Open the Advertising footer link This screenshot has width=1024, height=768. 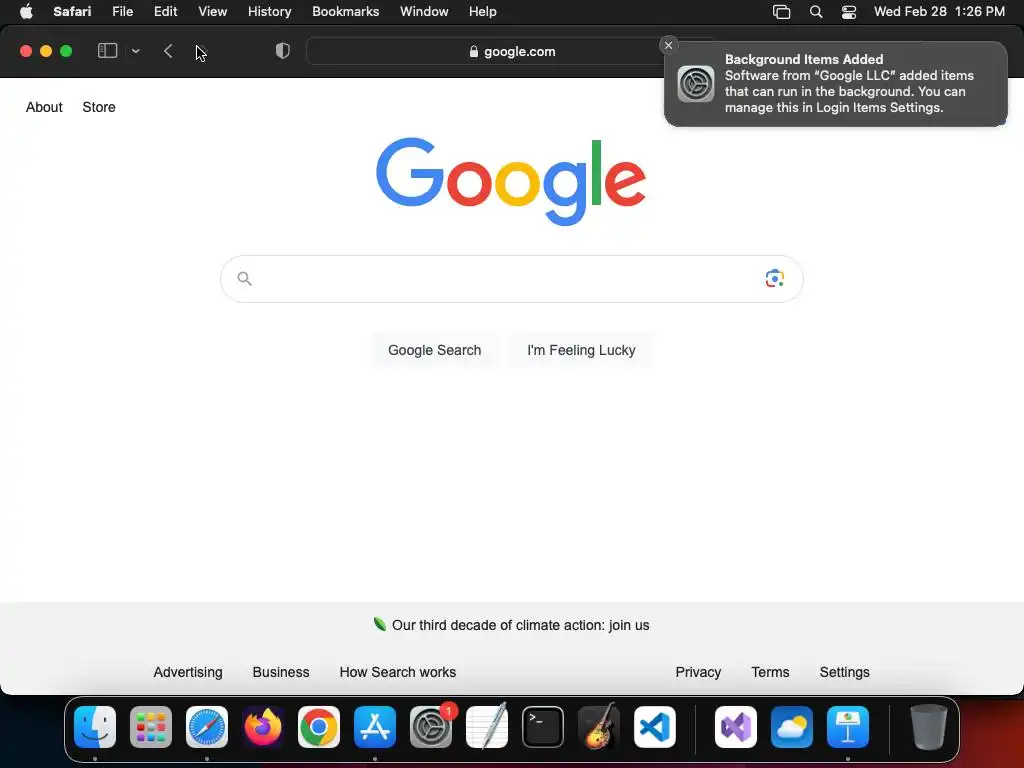pos(188,672)
